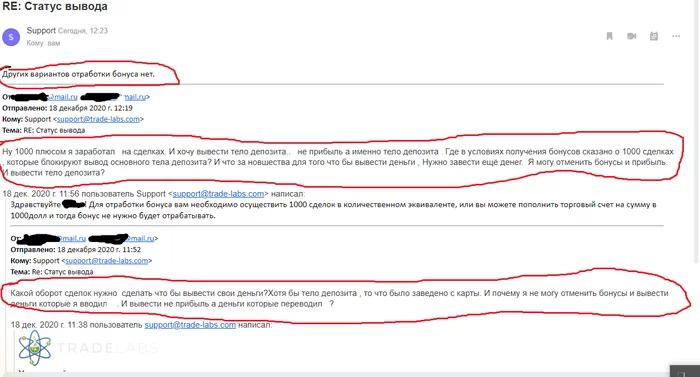Click the Support sender avatar circle

point(11,37)
